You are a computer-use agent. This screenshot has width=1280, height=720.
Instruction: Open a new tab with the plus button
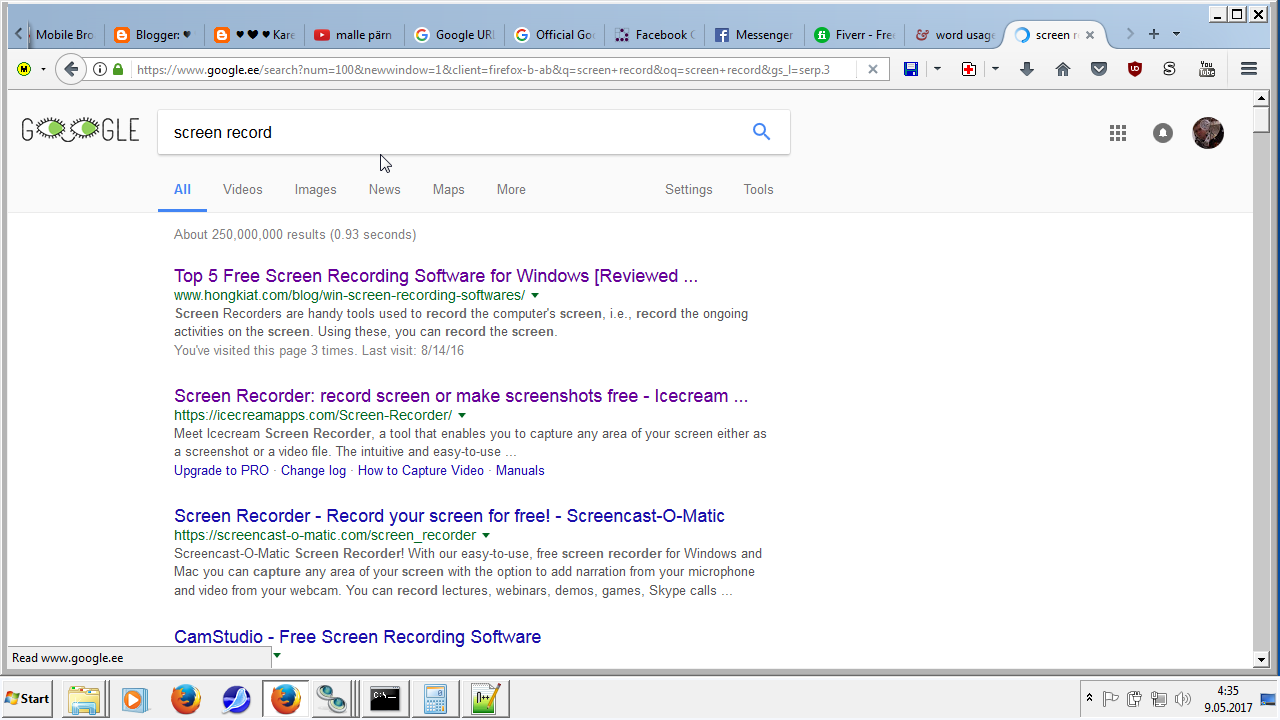(x=1154, y=34)
